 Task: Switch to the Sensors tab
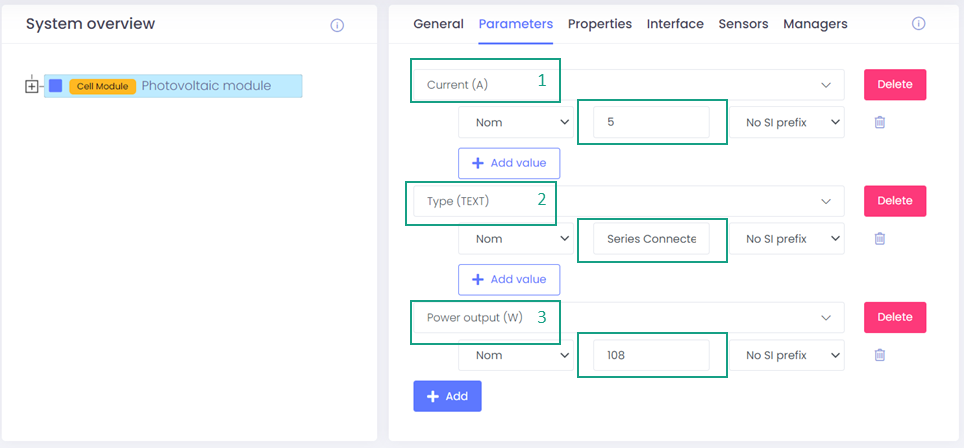(743, 24)
